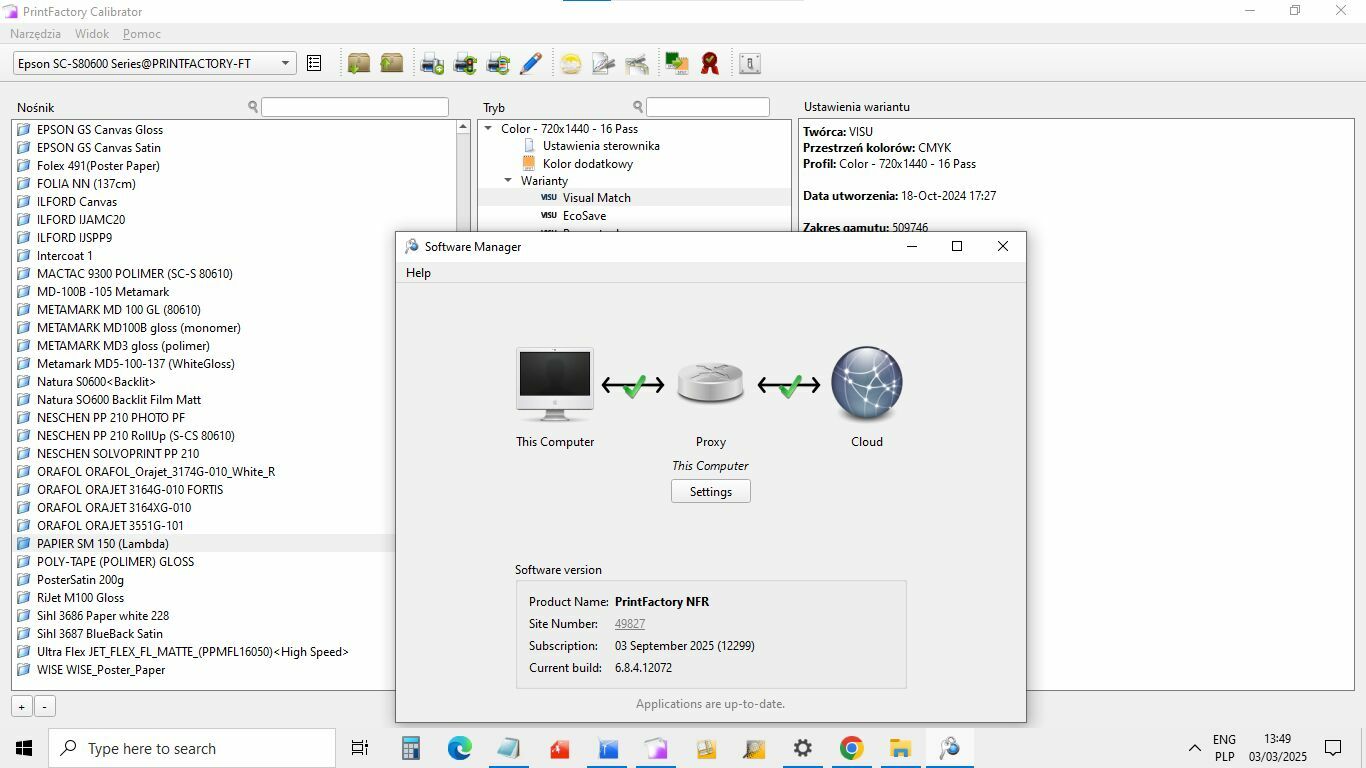The image size is (1366, 768).
Task: Click the proxy Settings button
Action: click(710, 492)
